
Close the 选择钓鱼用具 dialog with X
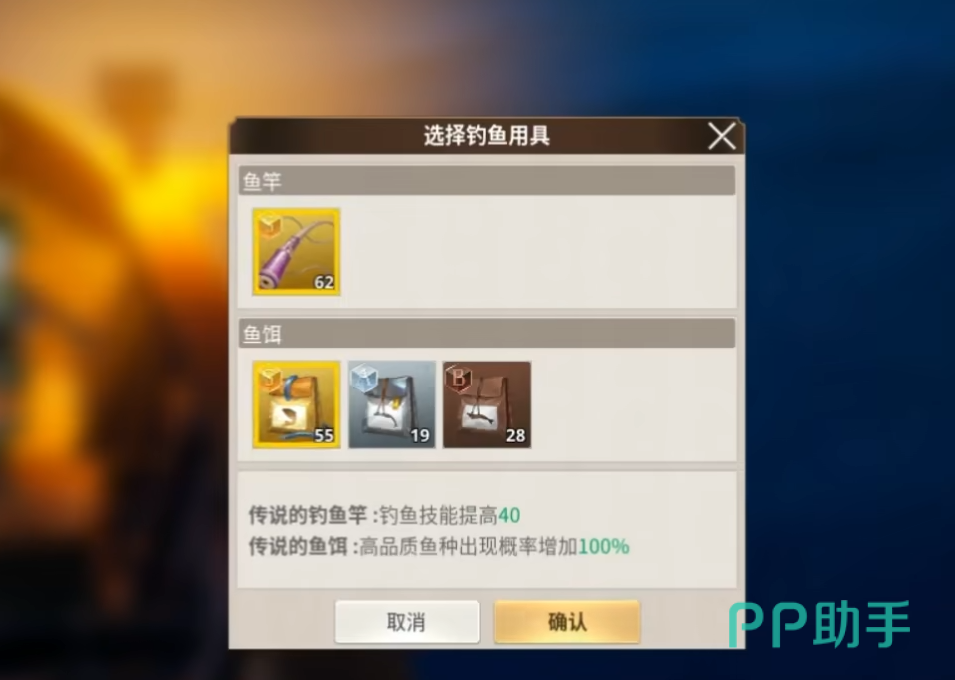pos(722,135)
